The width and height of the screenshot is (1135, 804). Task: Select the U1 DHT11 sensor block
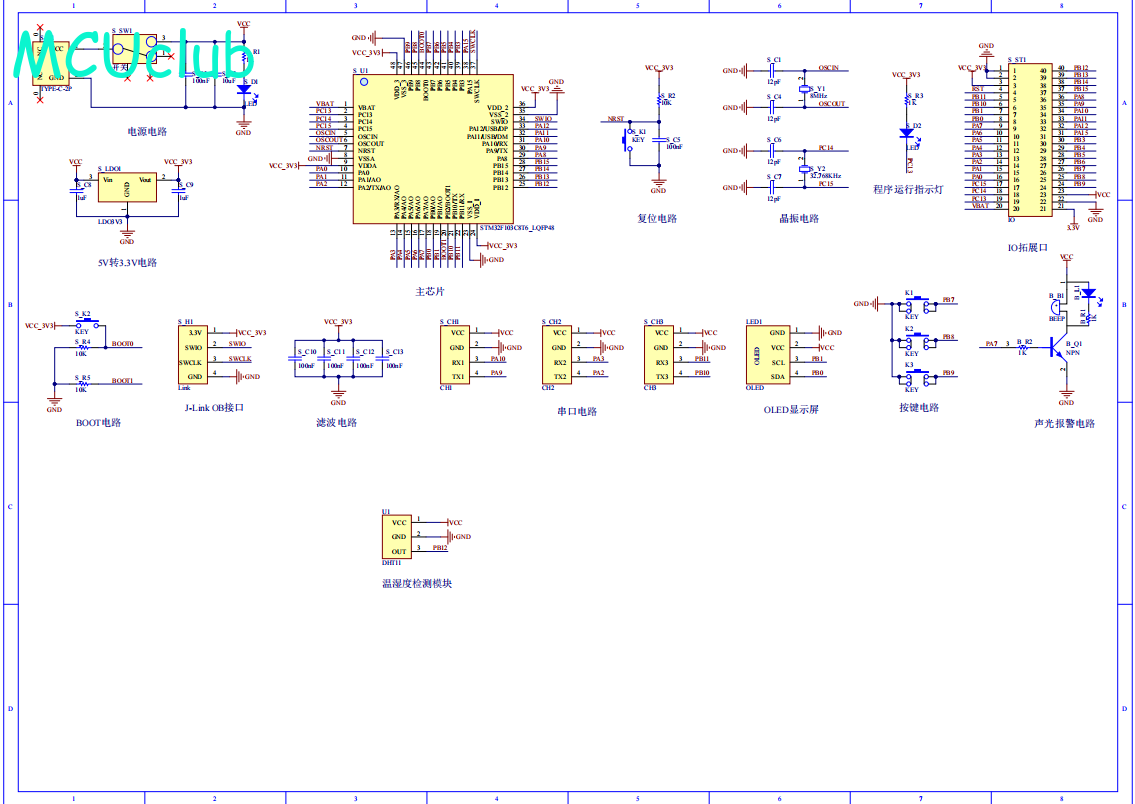(x=397, y=537)
